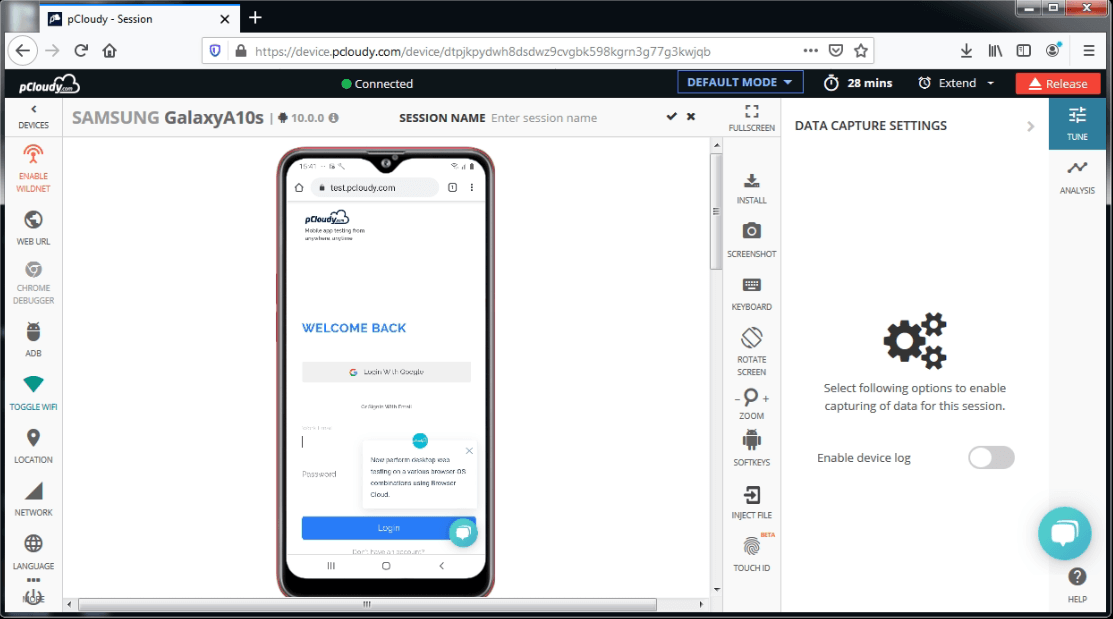Open the pCloudy chat widget
The height and width of the screenshot is (619, 1113).
(1064, 533)
